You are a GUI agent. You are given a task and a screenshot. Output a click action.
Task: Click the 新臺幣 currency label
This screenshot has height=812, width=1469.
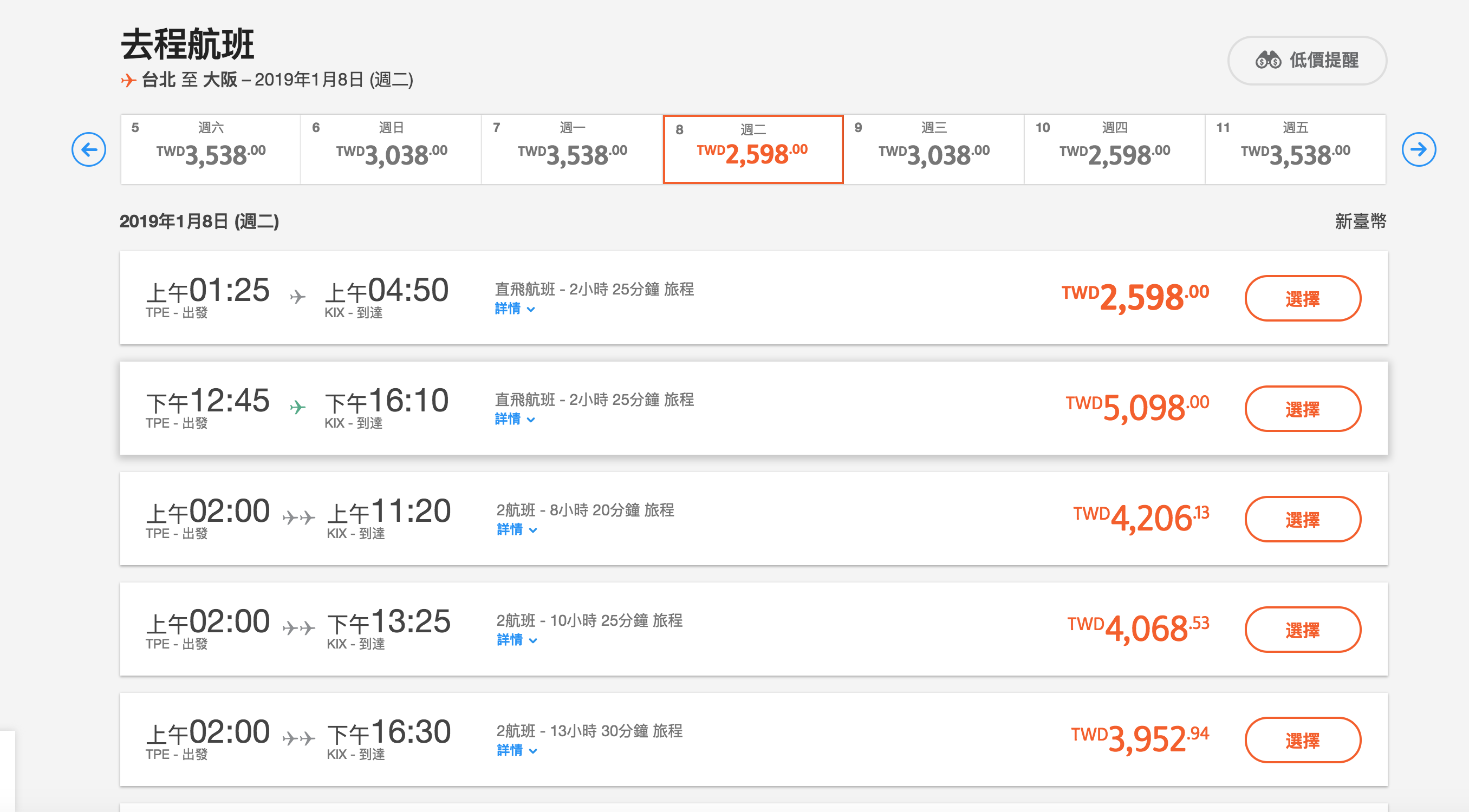pyautogui.click(x=1360, y=221)
